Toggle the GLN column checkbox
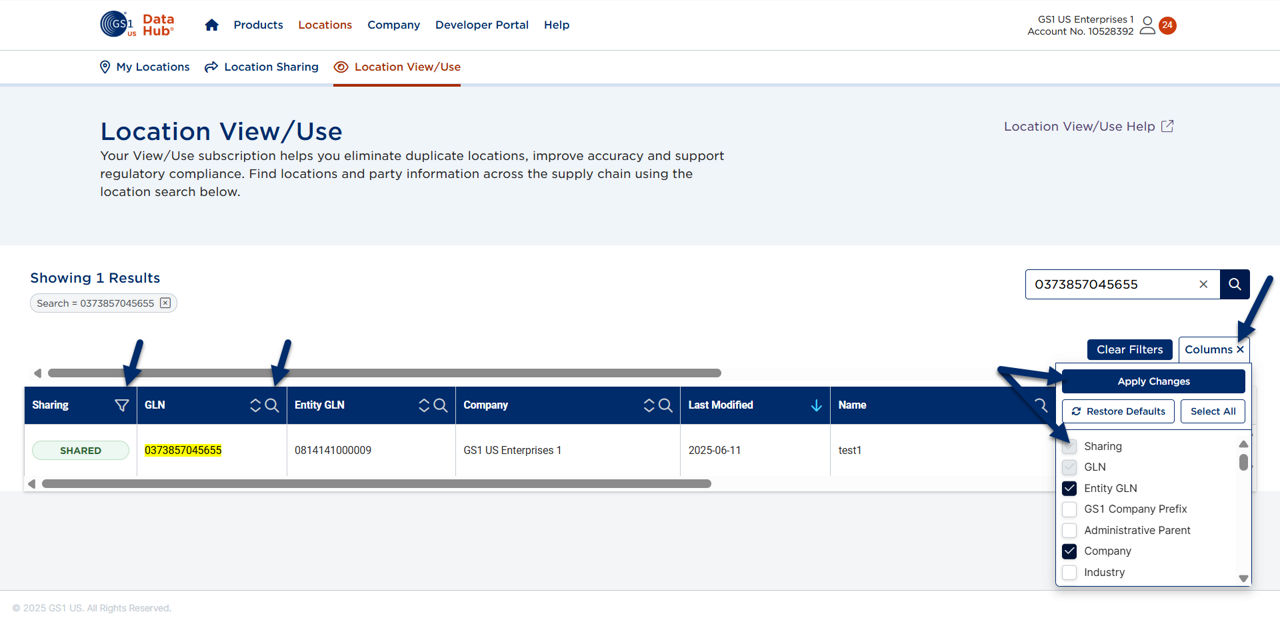 coord(1069,467)
